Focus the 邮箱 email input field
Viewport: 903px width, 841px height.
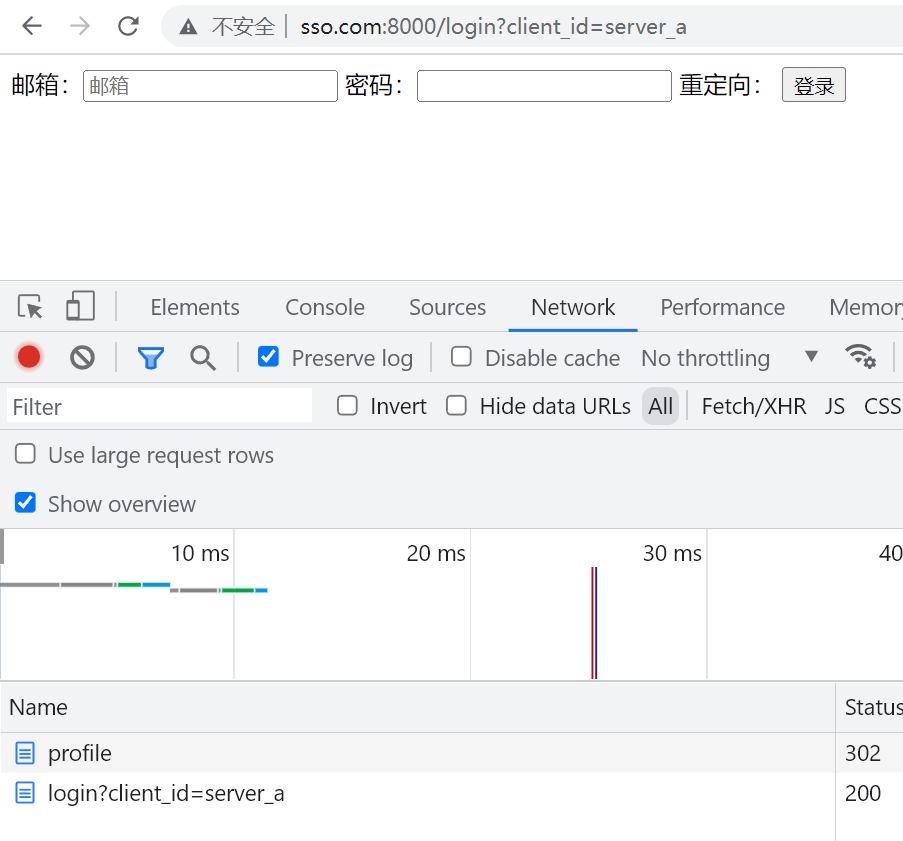coord(210,86)
